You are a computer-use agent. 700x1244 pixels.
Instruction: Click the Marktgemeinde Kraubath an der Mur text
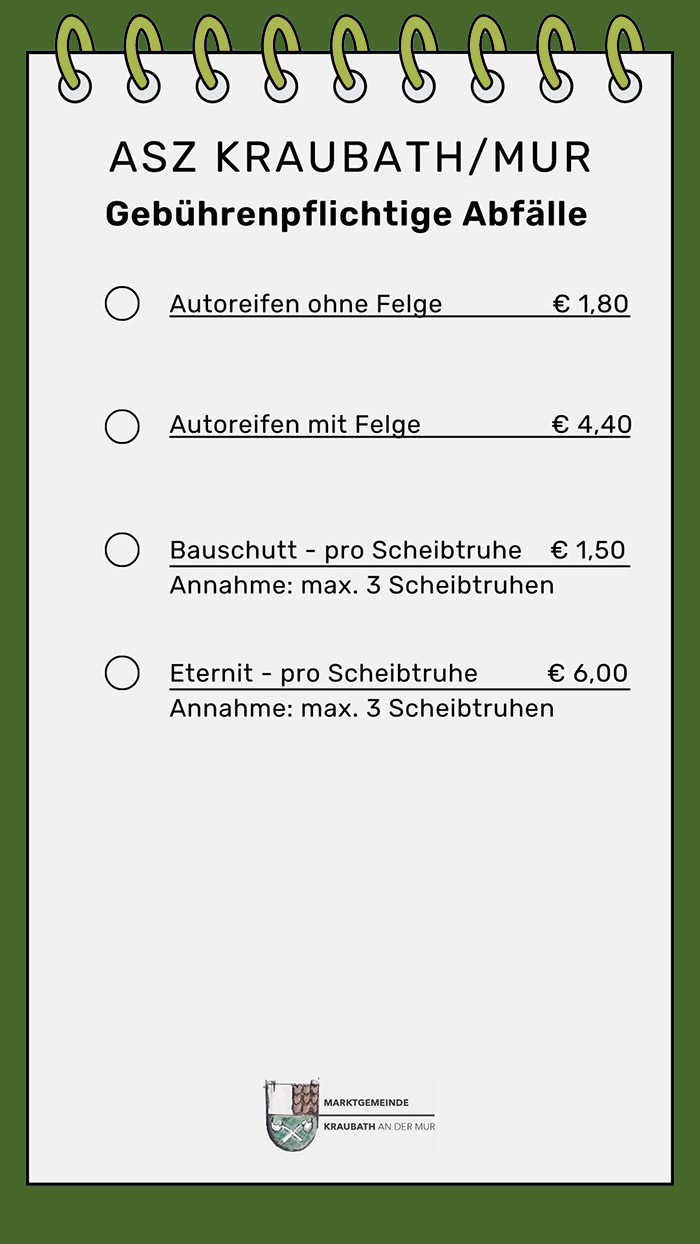click(x=379, y=1114)
